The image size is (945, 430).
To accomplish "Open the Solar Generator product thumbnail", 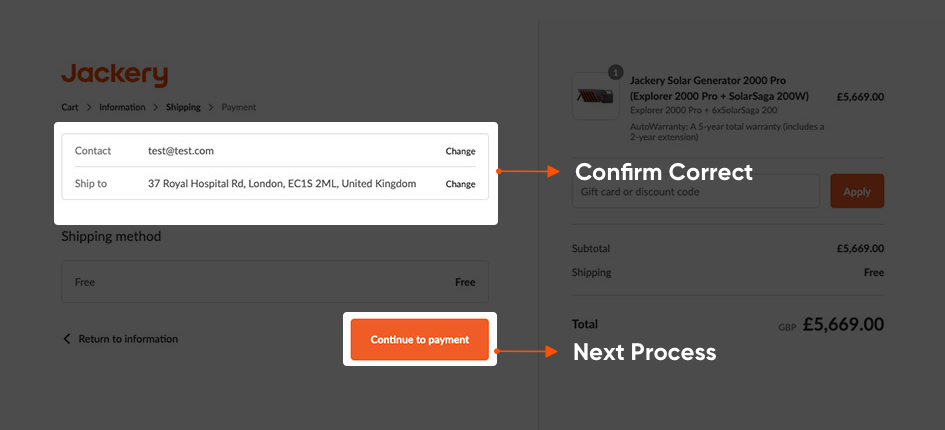I will click(596, 97).
